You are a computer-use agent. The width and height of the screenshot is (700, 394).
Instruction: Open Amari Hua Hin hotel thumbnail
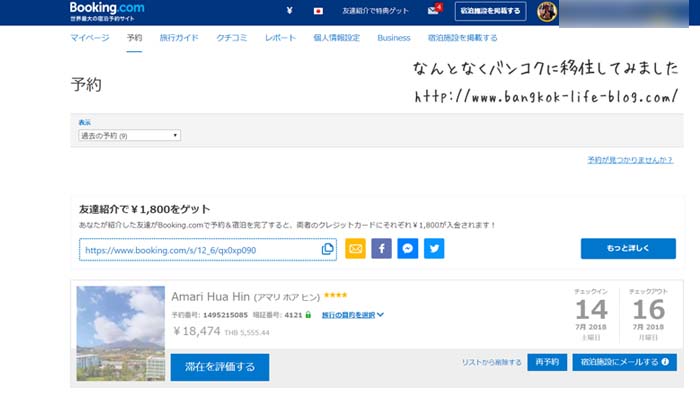pyautogui.click(x=121, y=333)
